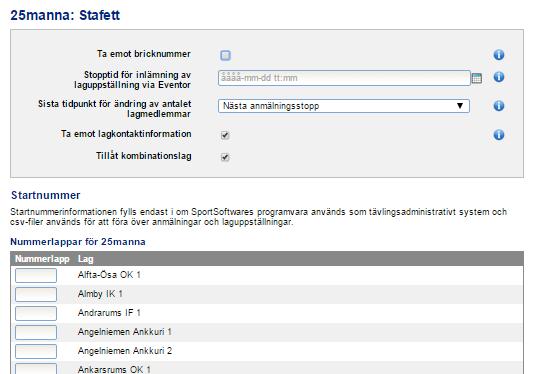Click the Sista tidpunkt för ändring label
This screenshot has height=374, width=534.
pyautogui.click(x=114, y=109)
